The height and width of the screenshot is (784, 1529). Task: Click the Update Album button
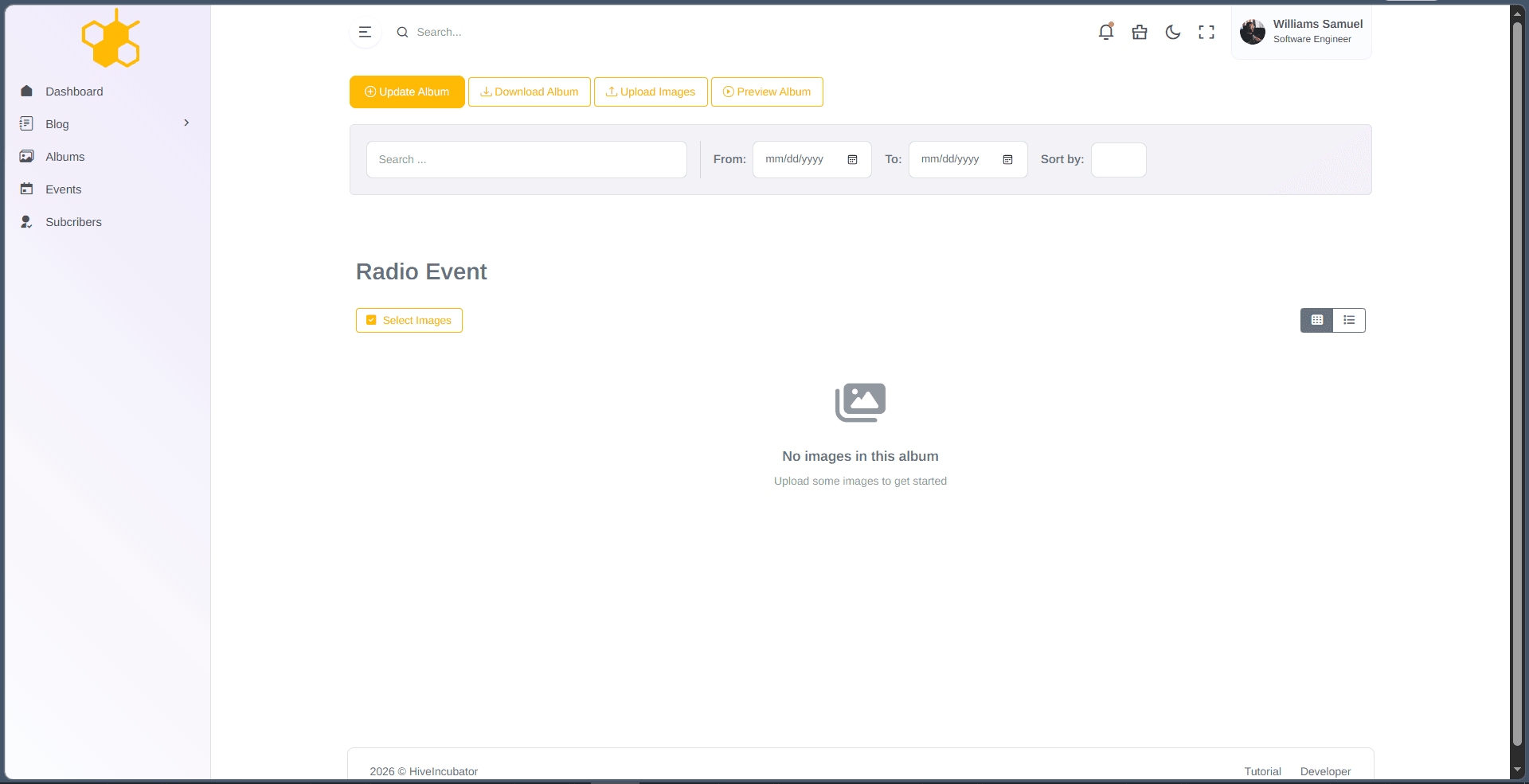407,92
